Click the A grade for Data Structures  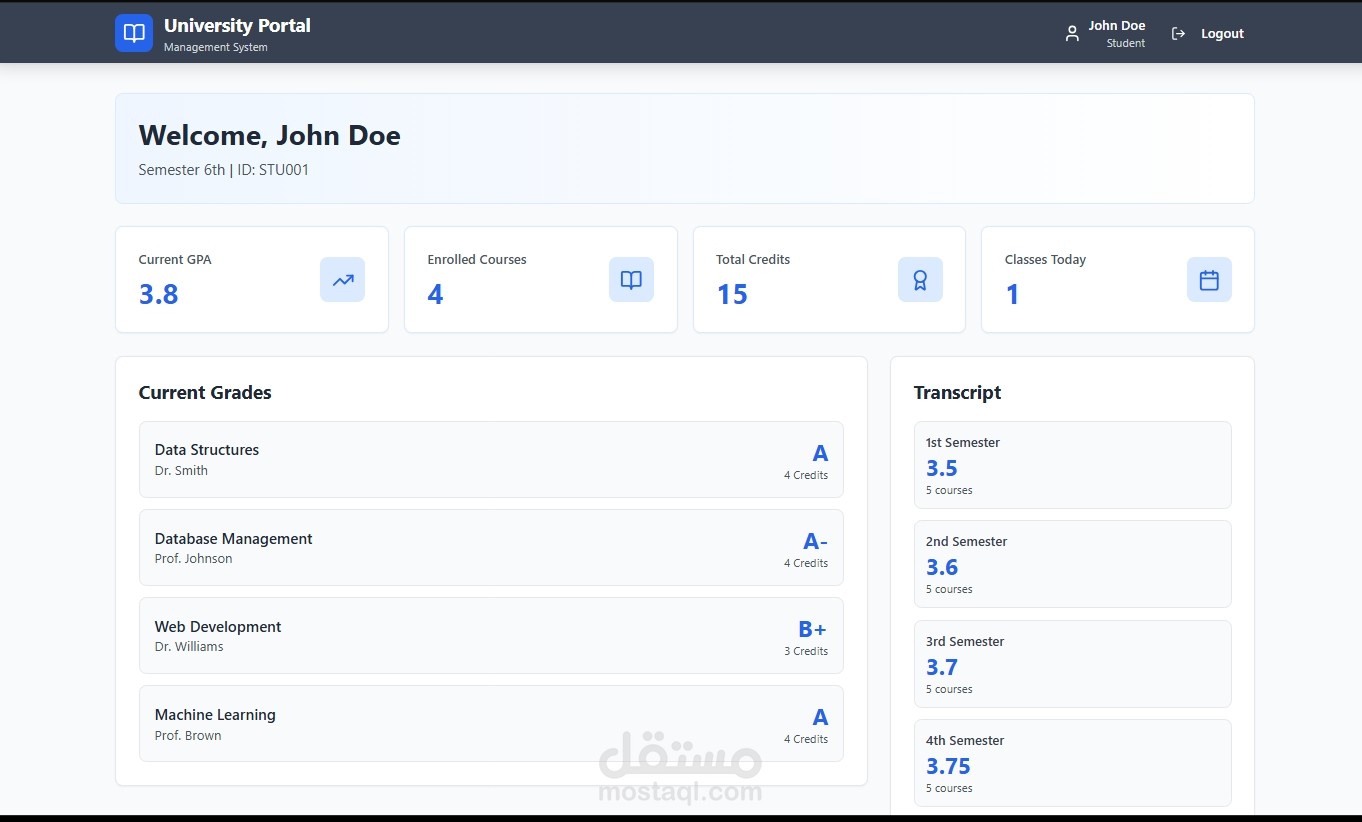point(820,453)
